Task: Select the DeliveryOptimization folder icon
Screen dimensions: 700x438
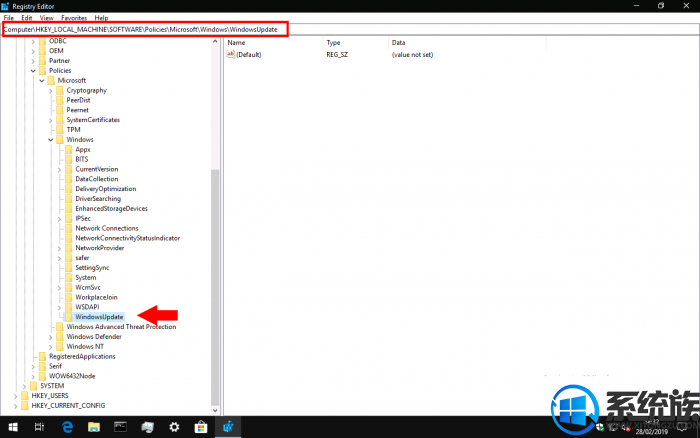Action: tap(69, 188)
